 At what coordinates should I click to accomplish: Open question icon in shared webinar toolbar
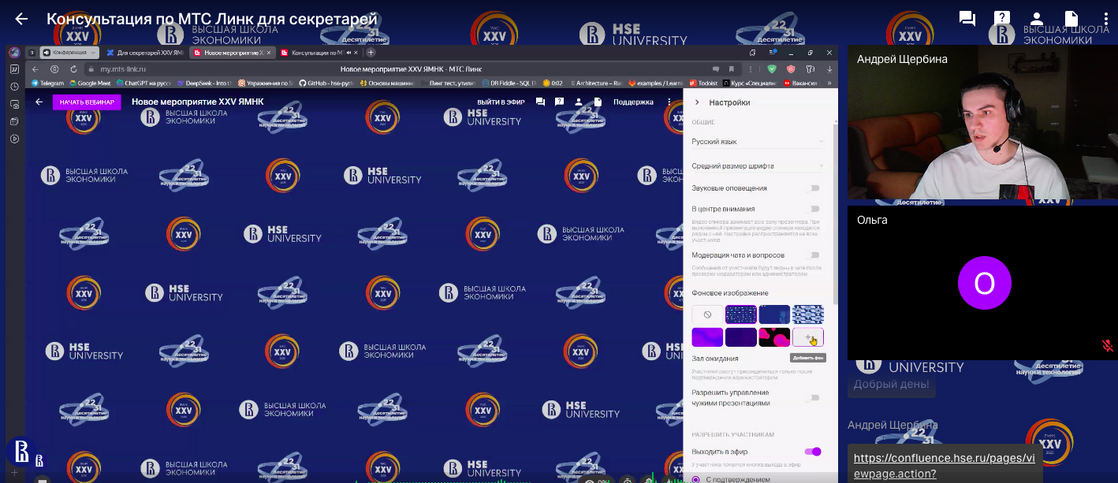pos(559,102)
